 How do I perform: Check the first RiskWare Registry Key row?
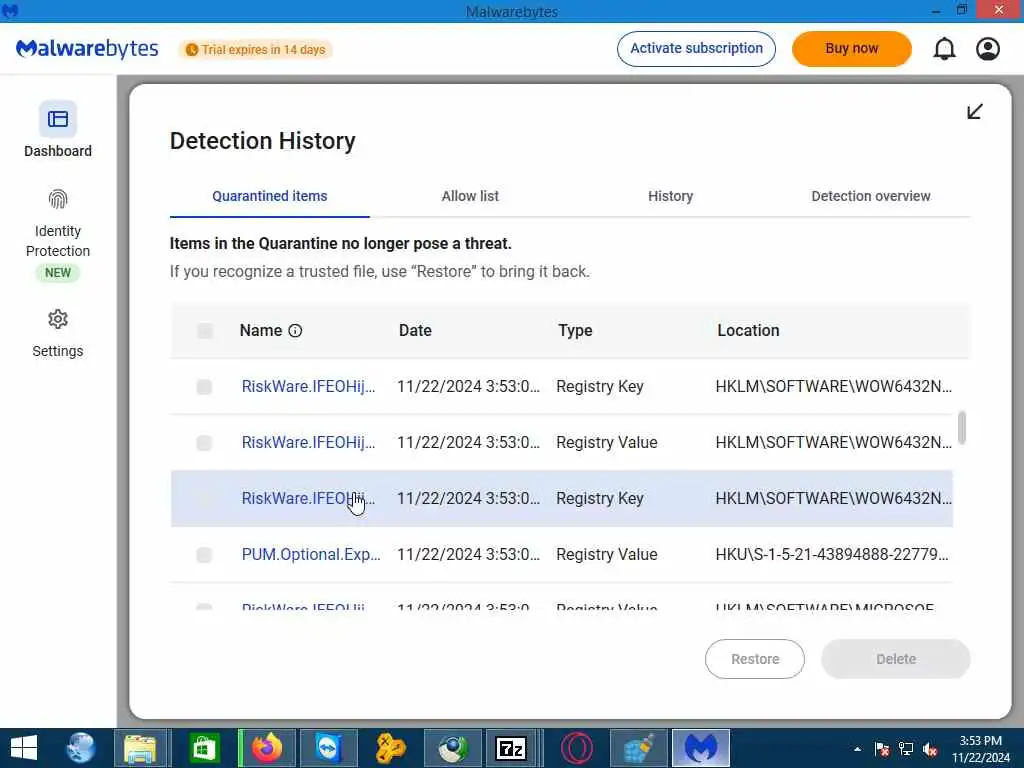(204, 387)
